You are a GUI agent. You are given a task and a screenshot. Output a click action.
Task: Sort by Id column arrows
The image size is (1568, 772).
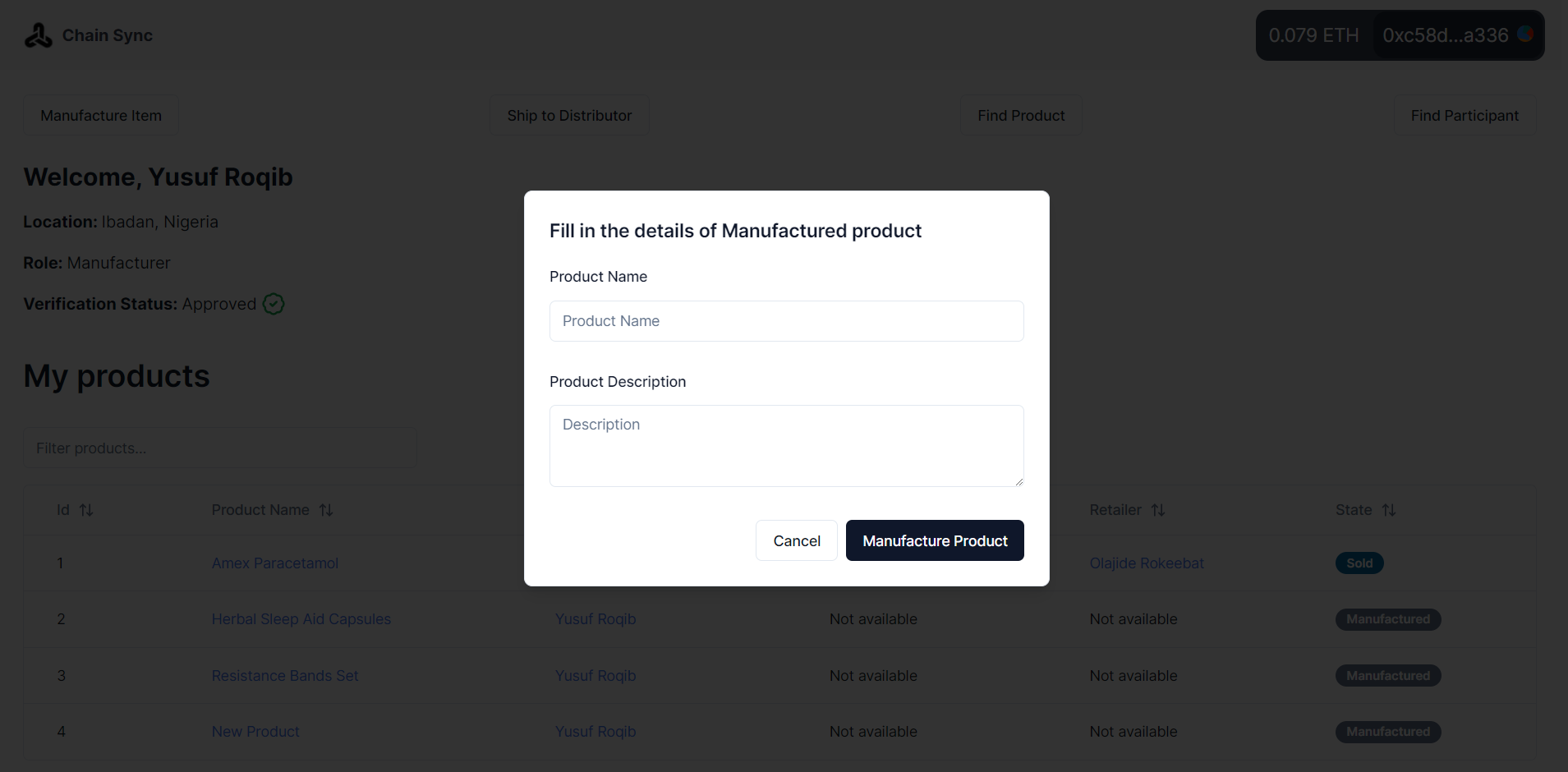tap(86, 510)
